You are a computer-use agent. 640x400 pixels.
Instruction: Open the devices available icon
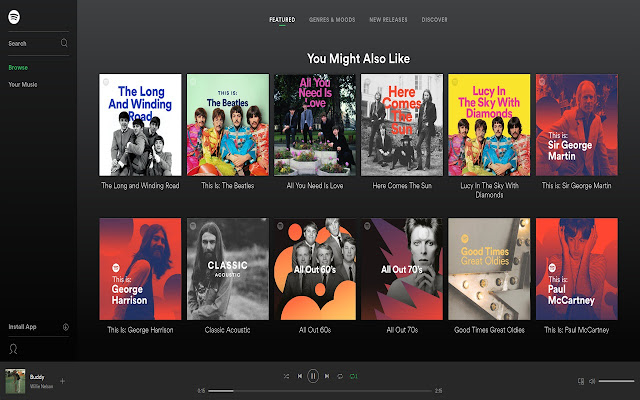pyautogui.click(x=581, y=382)
